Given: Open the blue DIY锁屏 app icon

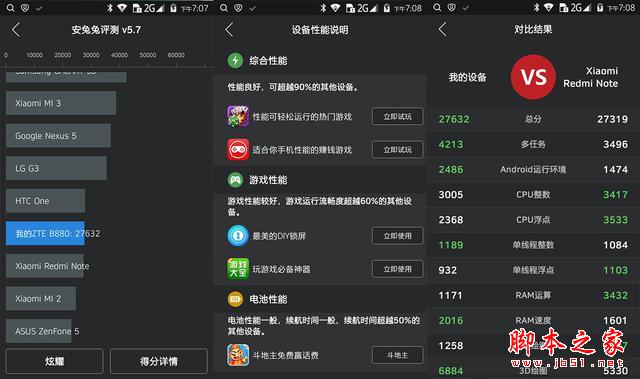Looking at the screenshot, I should coord(238,236).
